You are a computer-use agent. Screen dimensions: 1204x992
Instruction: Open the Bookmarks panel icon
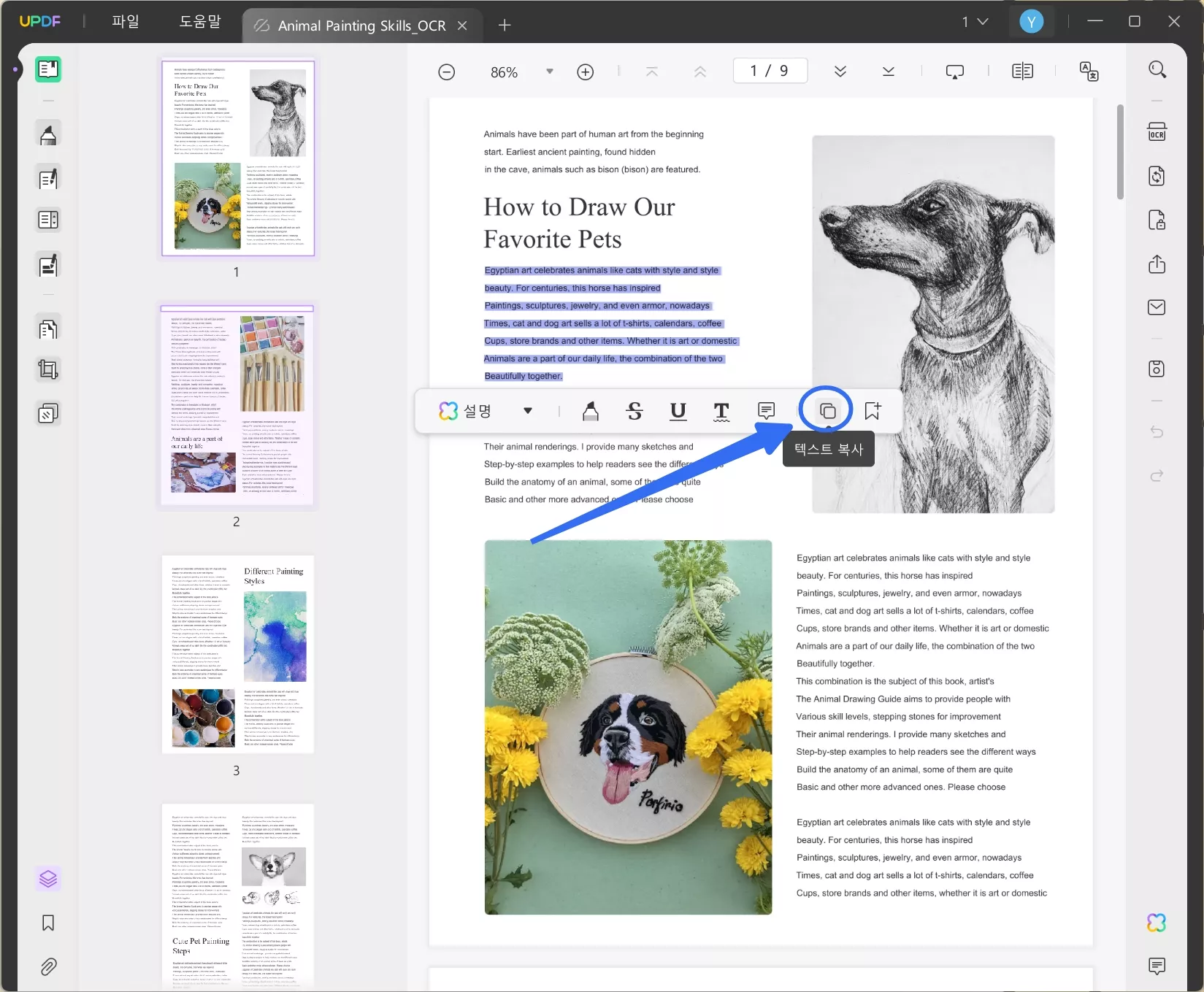[x=48, y=923]
